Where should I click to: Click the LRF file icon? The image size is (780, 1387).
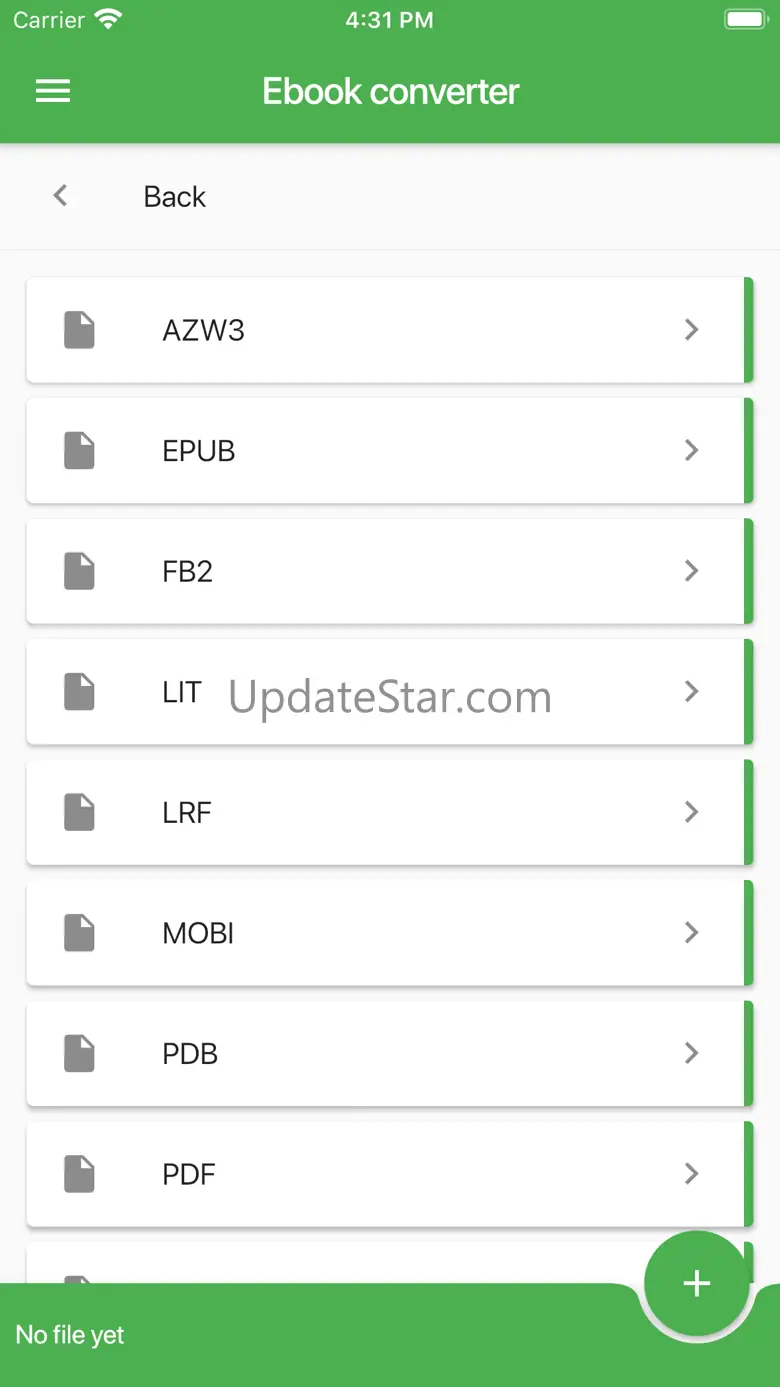(x=79, y=812)
